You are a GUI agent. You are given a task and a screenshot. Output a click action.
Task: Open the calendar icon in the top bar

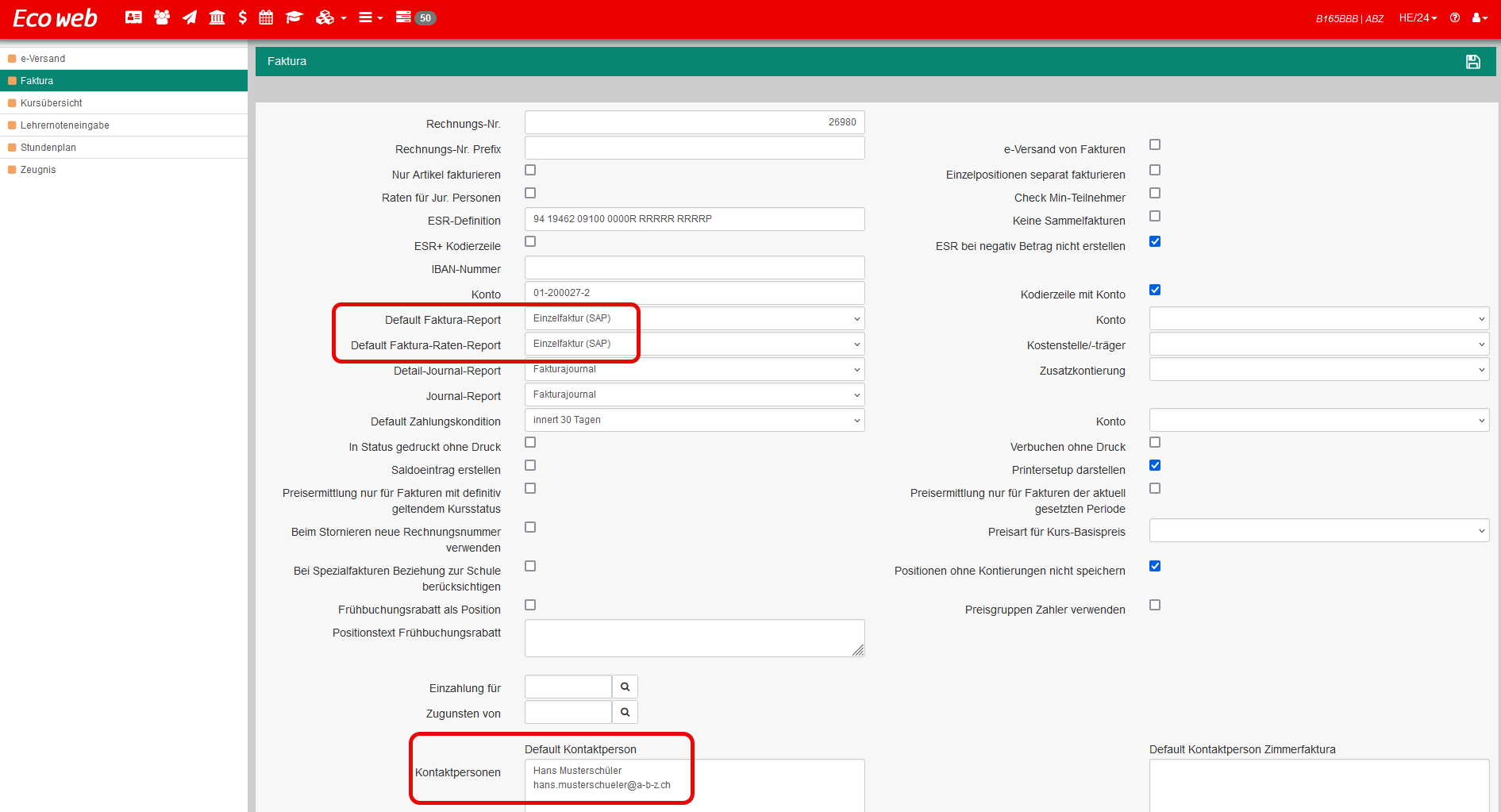tap(266, 17)
